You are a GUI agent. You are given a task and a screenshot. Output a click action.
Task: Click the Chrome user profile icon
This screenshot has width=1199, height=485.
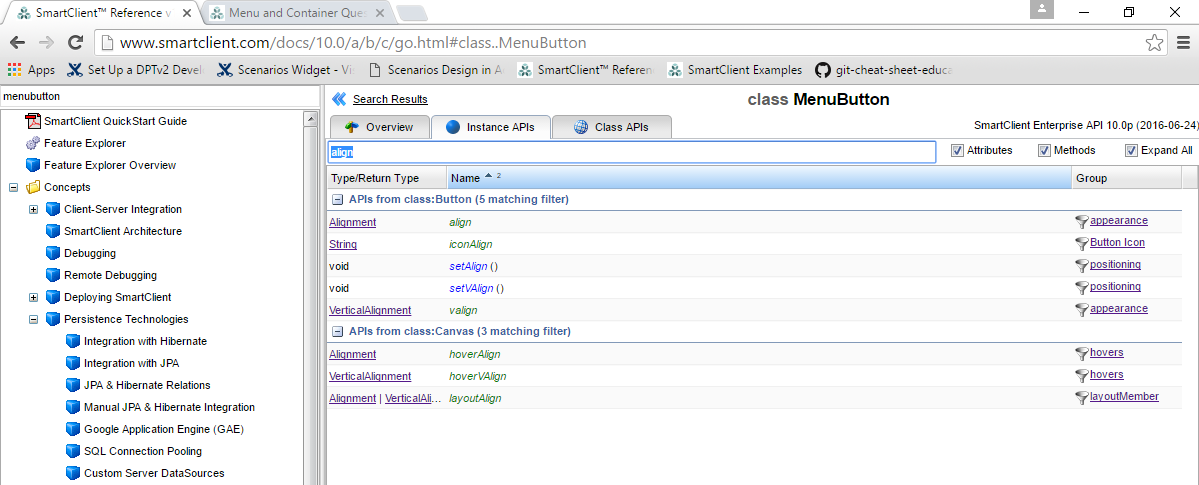[x=1041, y=10]
